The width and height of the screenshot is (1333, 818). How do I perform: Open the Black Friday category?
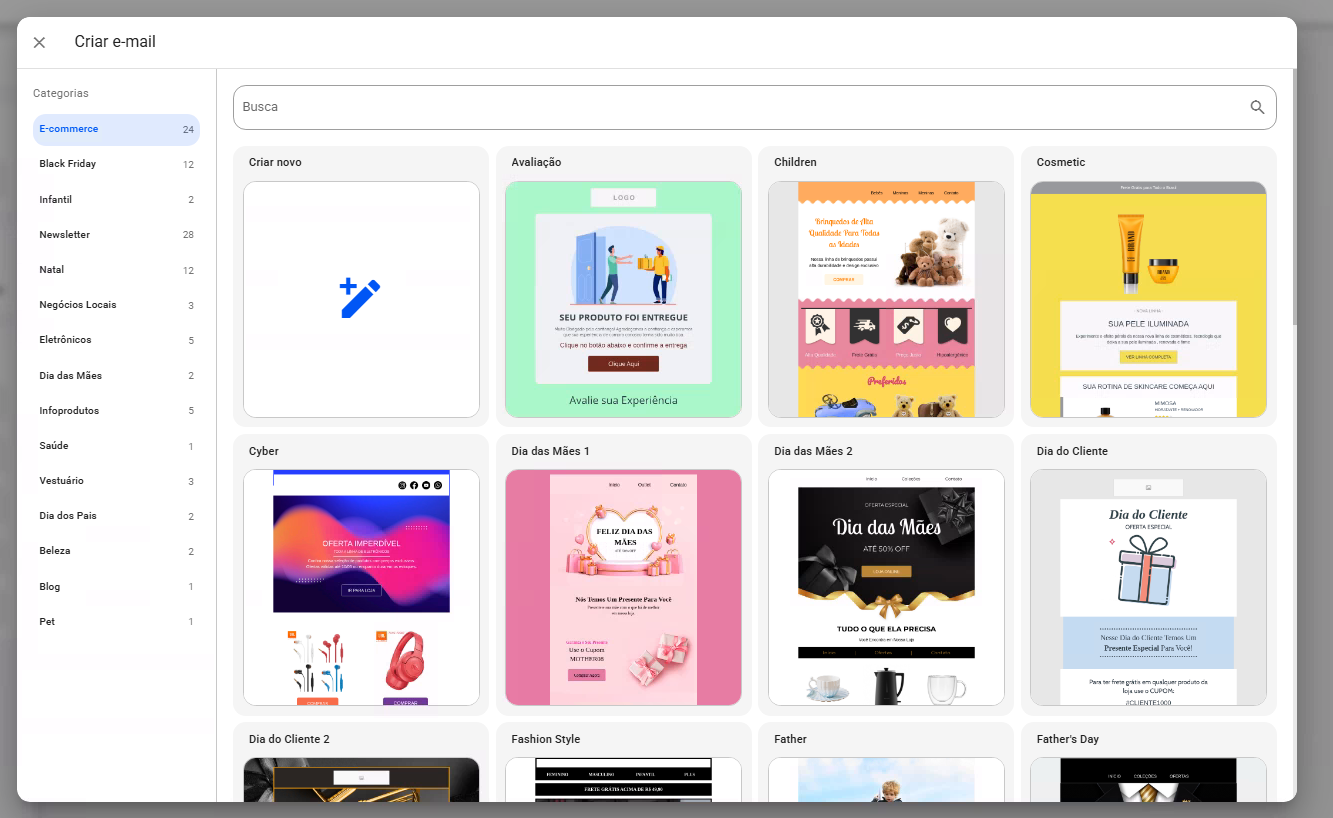coord(116,164)
